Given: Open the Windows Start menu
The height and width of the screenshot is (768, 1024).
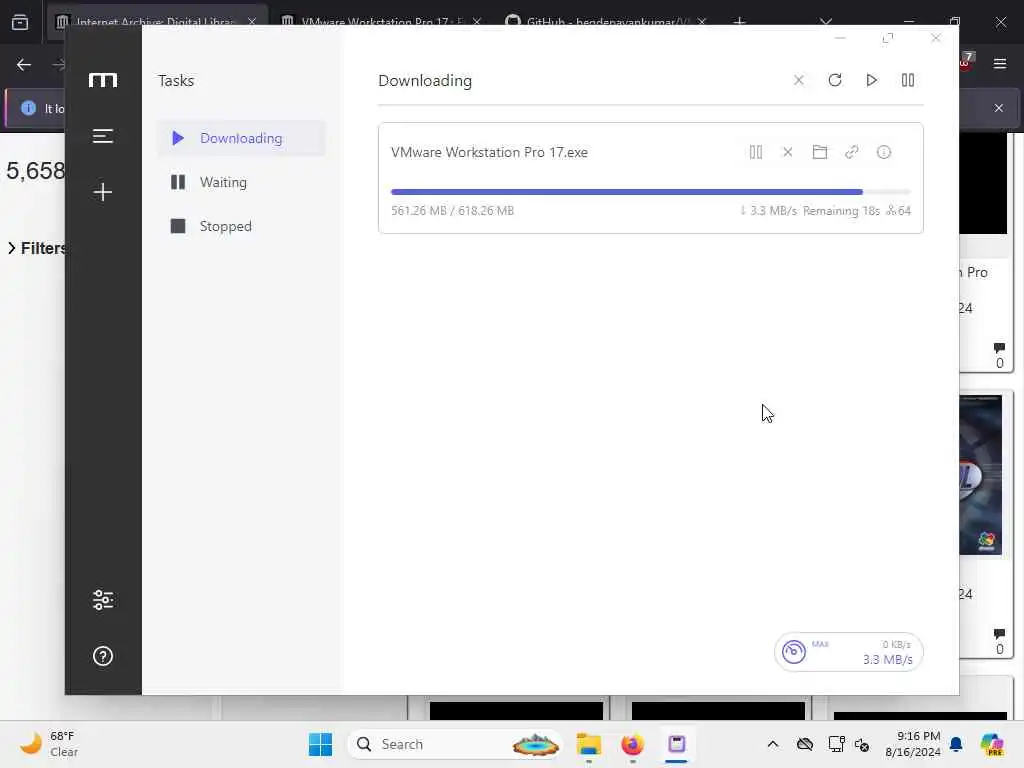Looking at the screenshot, I should [x=320, y=744].
